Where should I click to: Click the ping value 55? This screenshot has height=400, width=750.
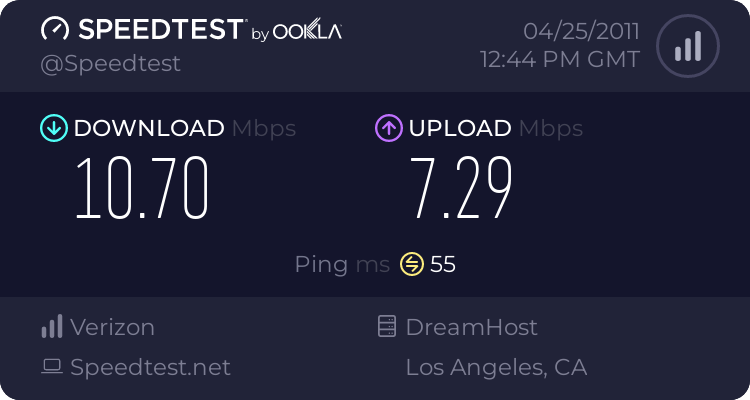pos(443,264)
